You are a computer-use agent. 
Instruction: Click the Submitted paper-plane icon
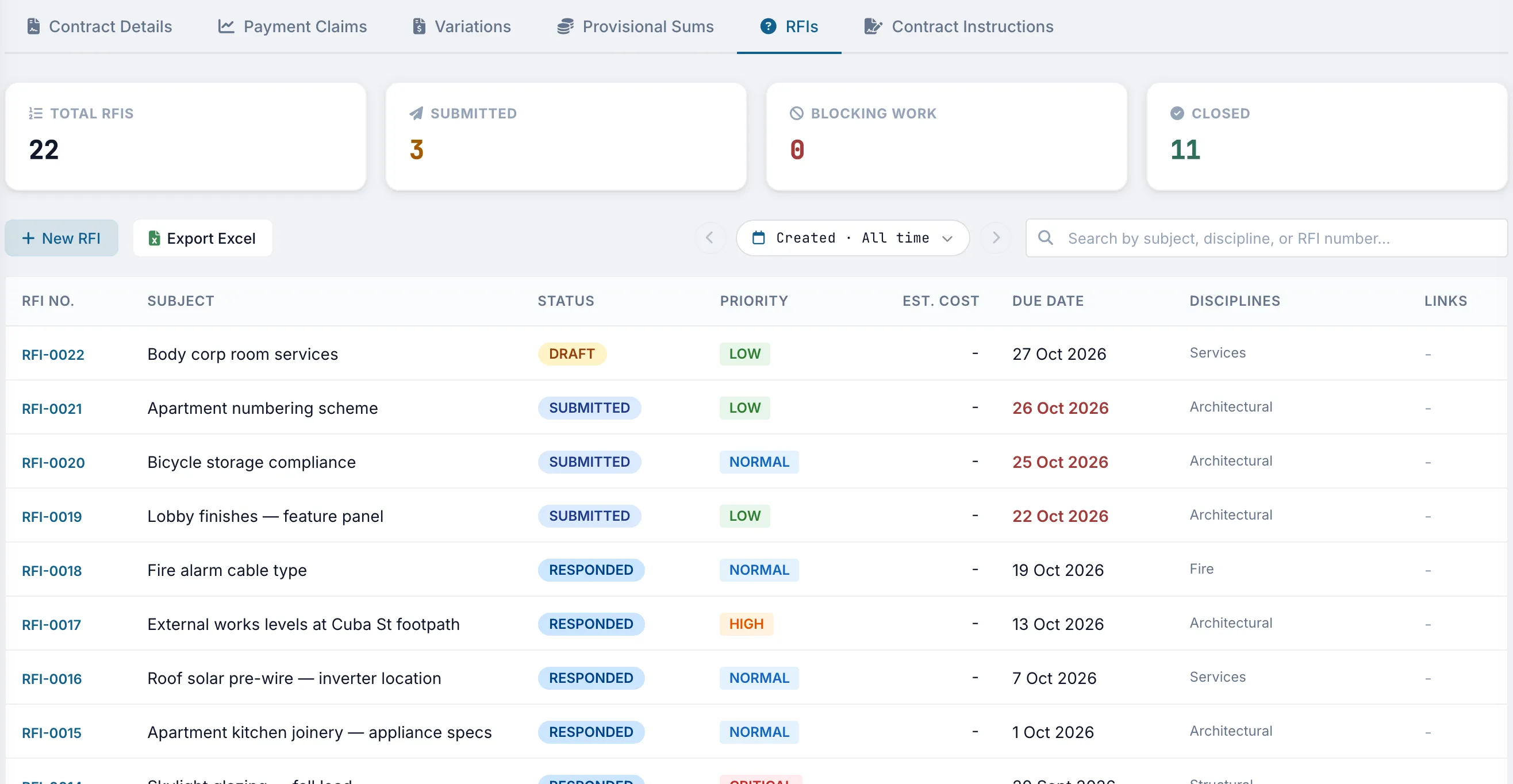416,113
